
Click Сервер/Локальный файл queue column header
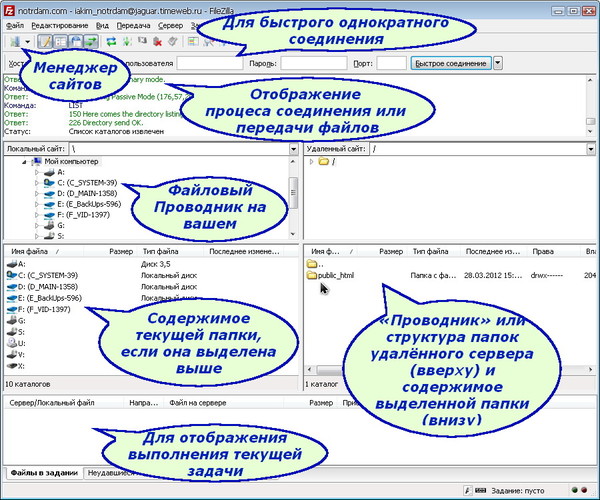point(52,403)
